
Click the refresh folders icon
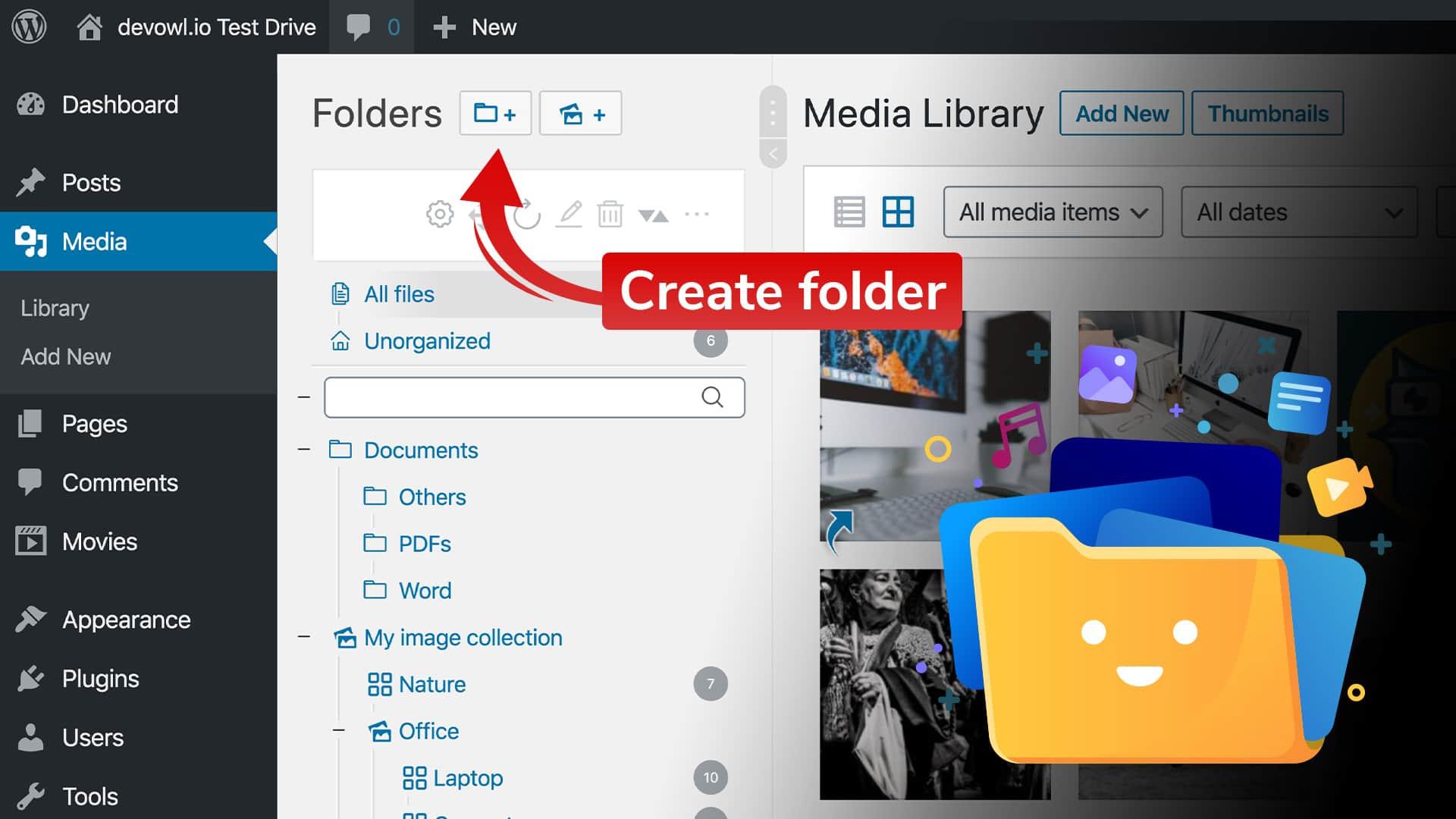click(526, 215)
